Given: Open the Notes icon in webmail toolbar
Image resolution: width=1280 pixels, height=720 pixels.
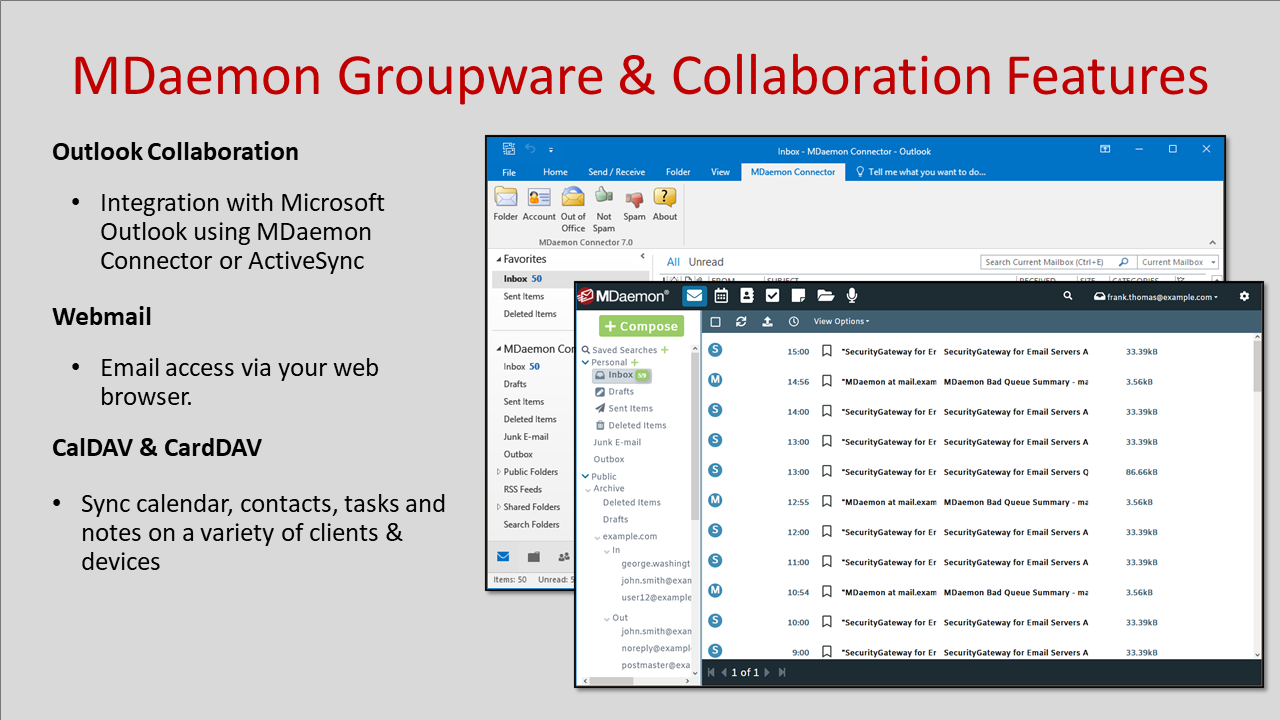Looking at the screenshot, I should click(x=798, y=296).
